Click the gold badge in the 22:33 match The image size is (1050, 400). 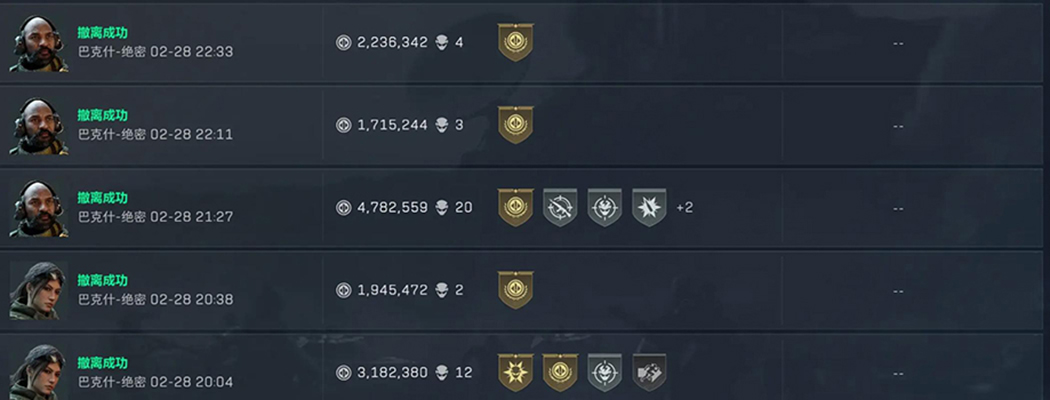[516, 42]
